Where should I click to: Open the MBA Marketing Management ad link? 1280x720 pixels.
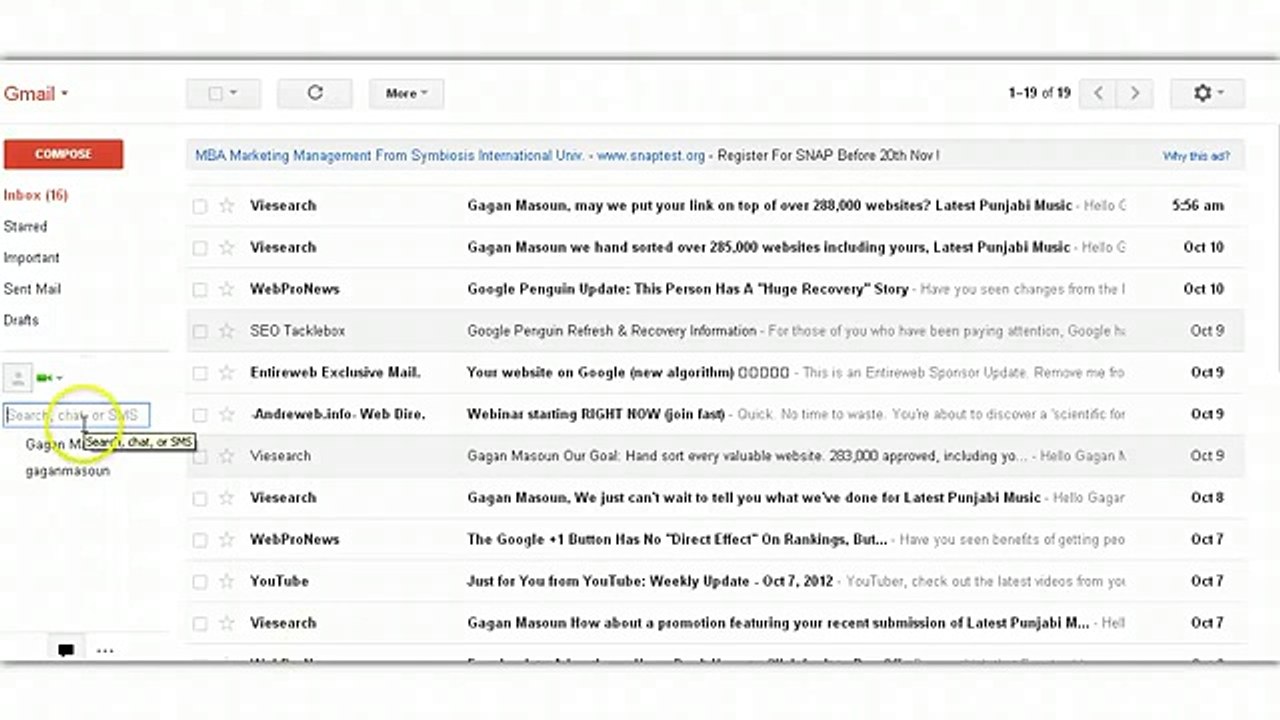389,156
